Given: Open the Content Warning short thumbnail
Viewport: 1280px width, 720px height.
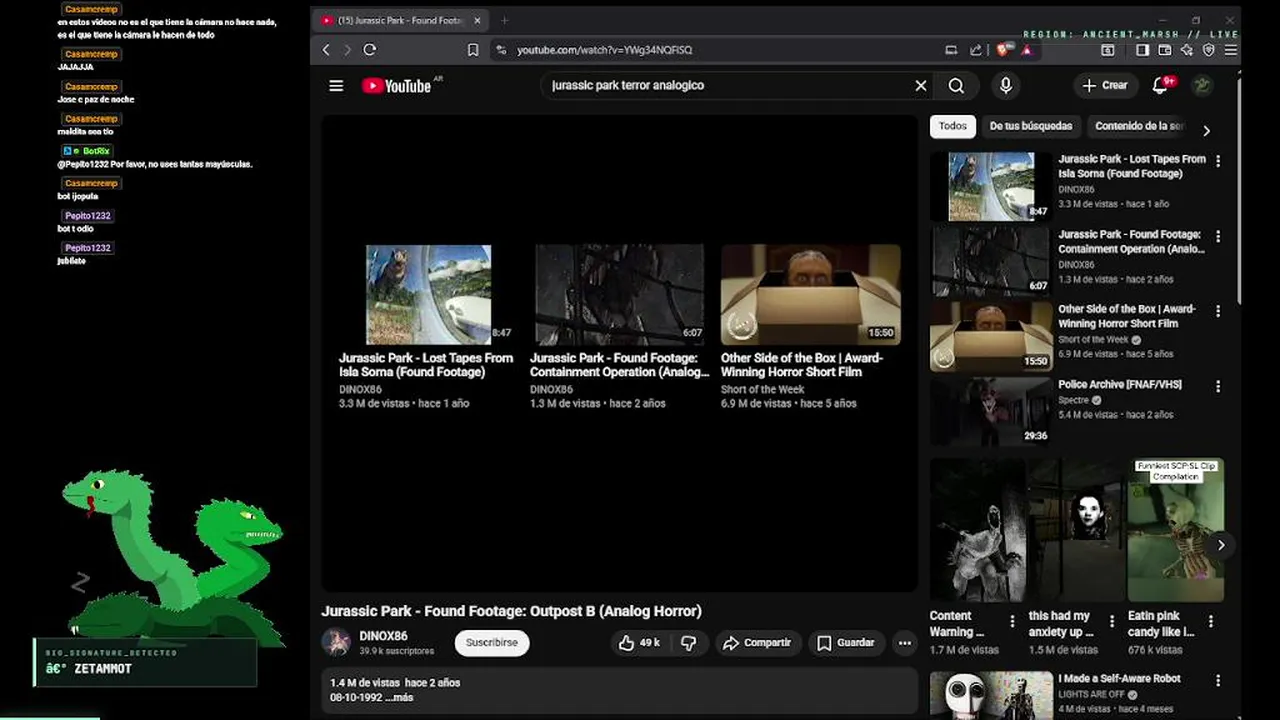Looking at the screenshot, I should [x=977, y=530].
